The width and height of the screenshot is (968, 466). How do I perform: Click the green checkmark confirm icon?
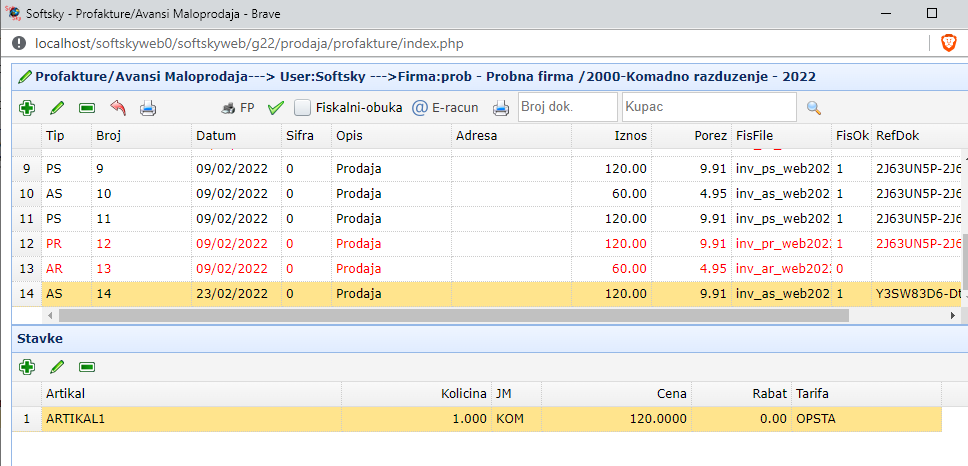tap(276, 108)
